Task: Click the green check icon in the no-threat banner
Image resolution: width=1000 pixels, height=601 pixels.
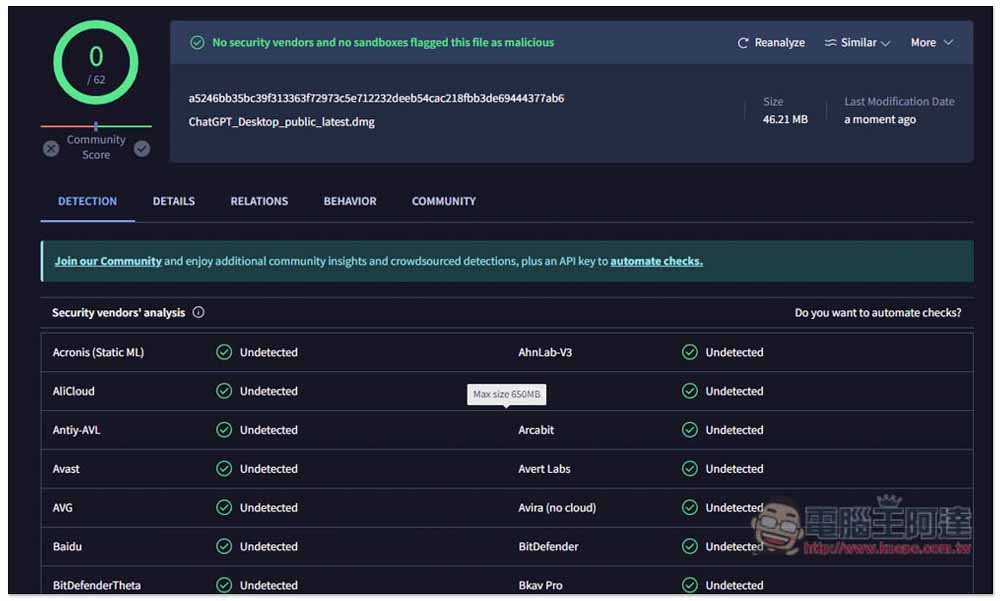Action: pyautogui.click(x=197, y=43)
